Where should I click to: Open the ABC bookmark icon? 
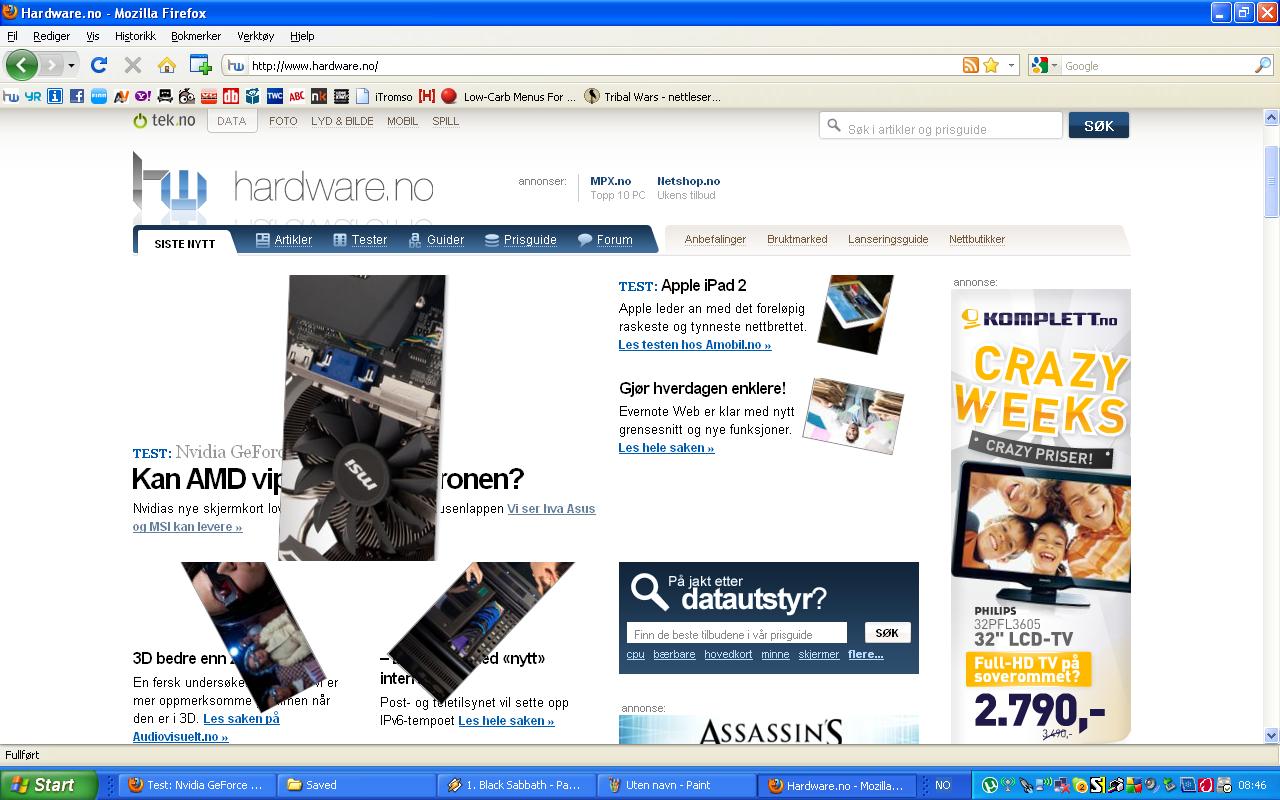pyautogui.click(x=297, y=97)
